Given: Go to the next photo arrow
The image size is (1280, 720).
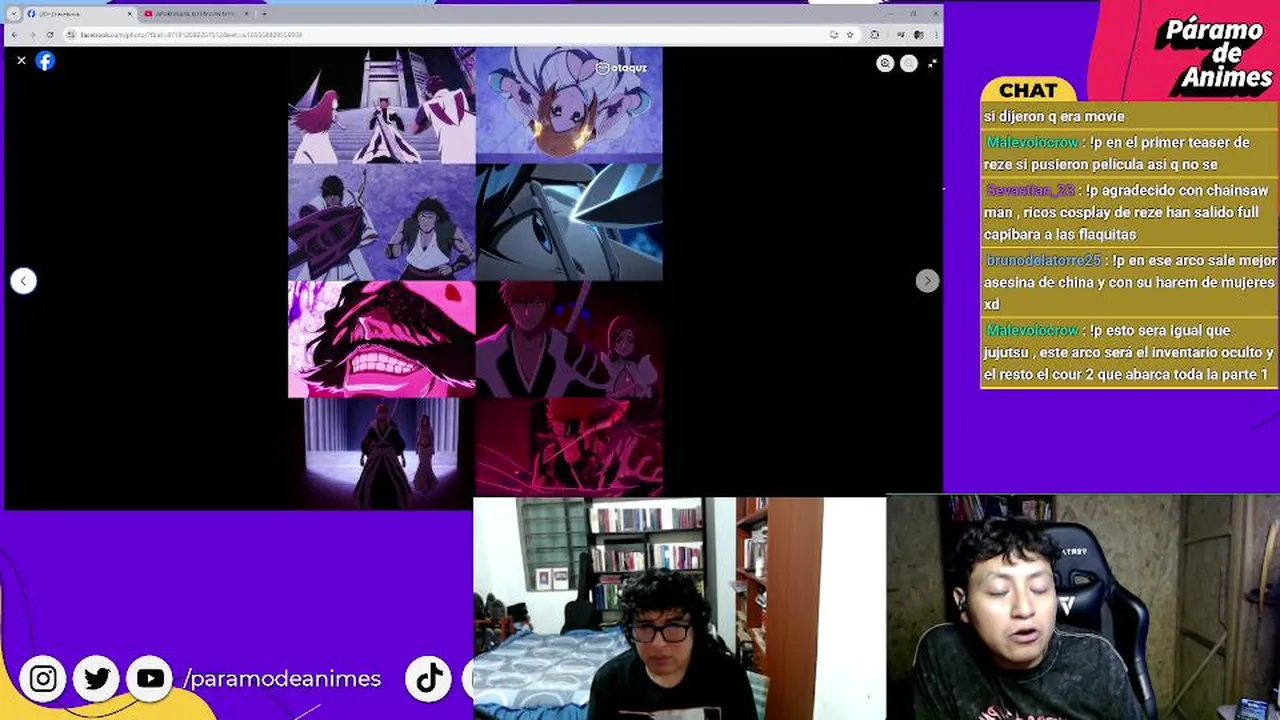Looking at the screenshot, I should click(x=927, y=281).
